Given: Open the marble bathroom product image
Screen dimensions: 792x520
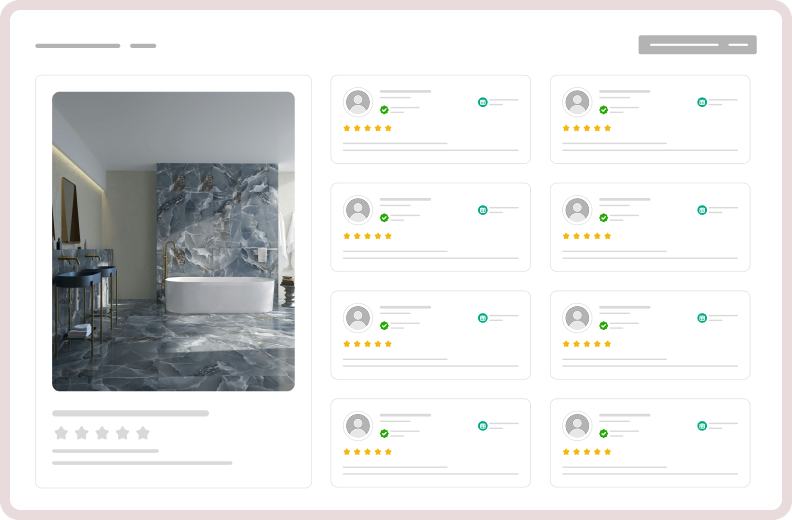Looking at the screenshot, I should (x=173, y=241).
